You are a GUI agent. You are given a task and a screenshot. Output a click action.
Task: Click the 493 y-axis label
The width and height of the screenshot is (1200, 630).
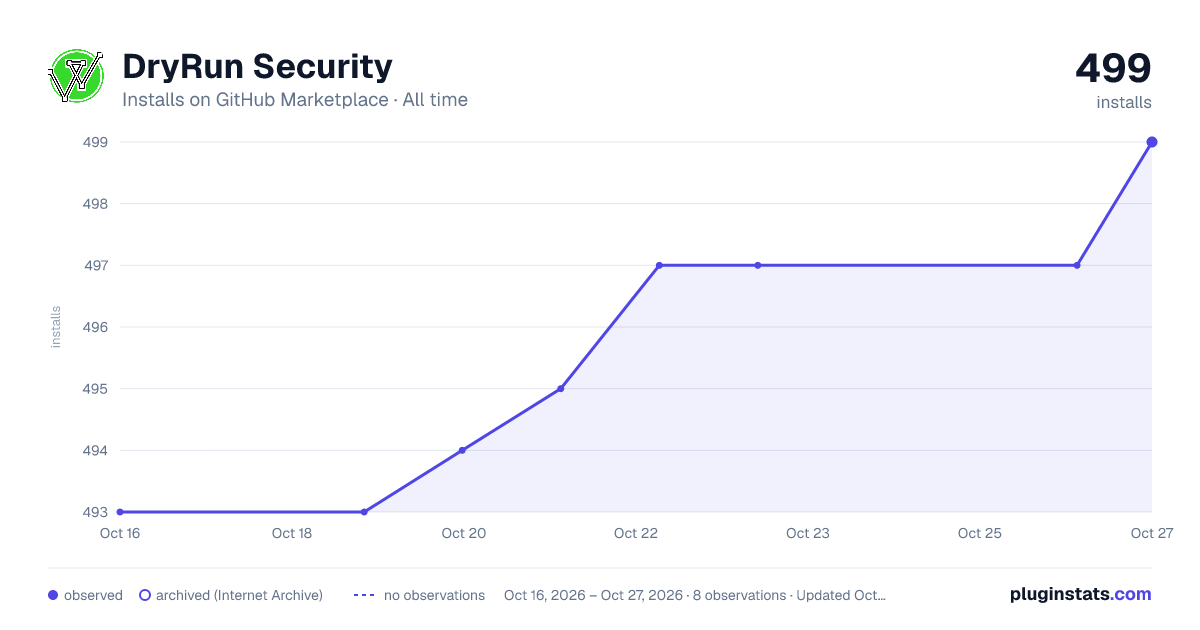pyautogui.click(x=94, y=512)
